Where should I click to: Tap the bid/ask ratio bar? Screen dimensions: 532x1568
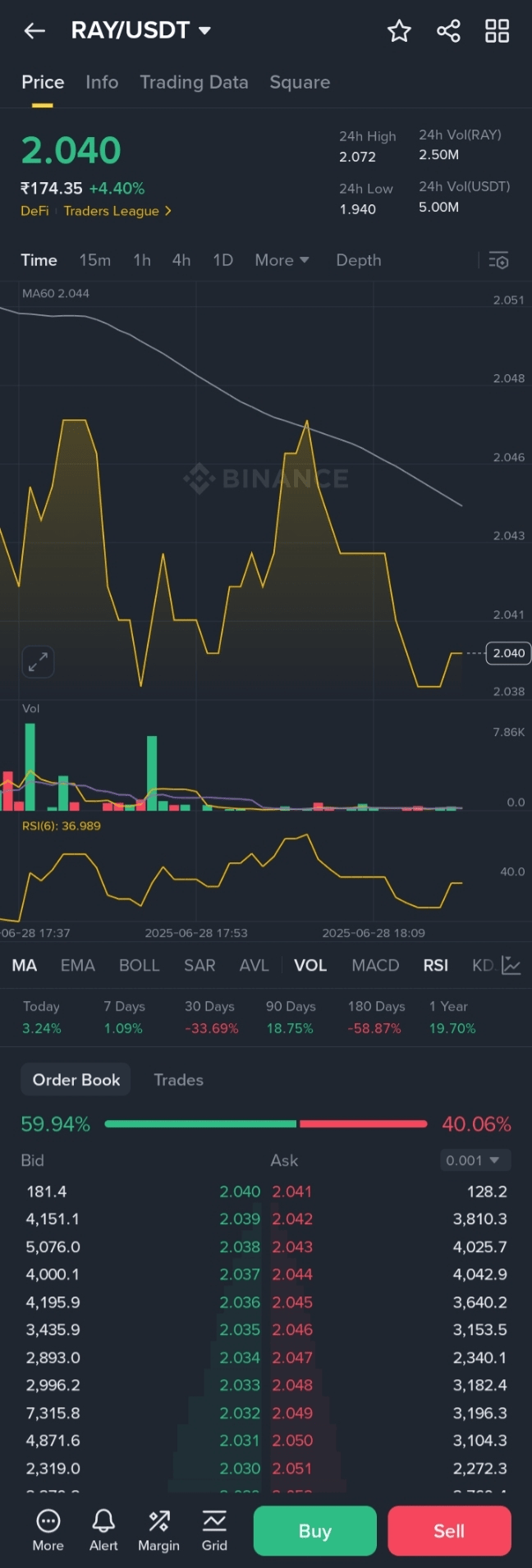(x=266, y=1123)
